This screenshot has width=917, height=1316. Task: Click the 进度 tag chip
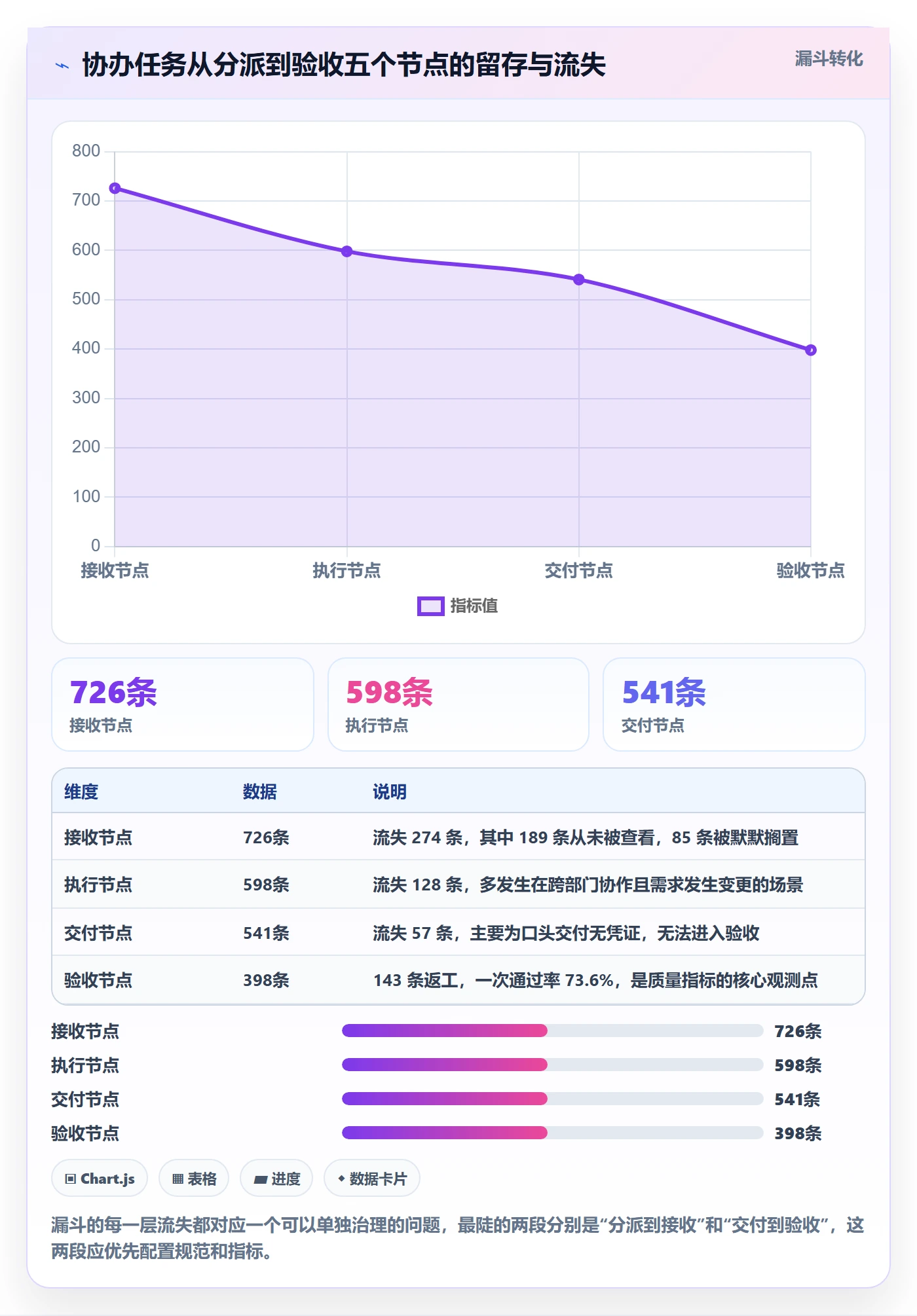tap(276, 1179)
